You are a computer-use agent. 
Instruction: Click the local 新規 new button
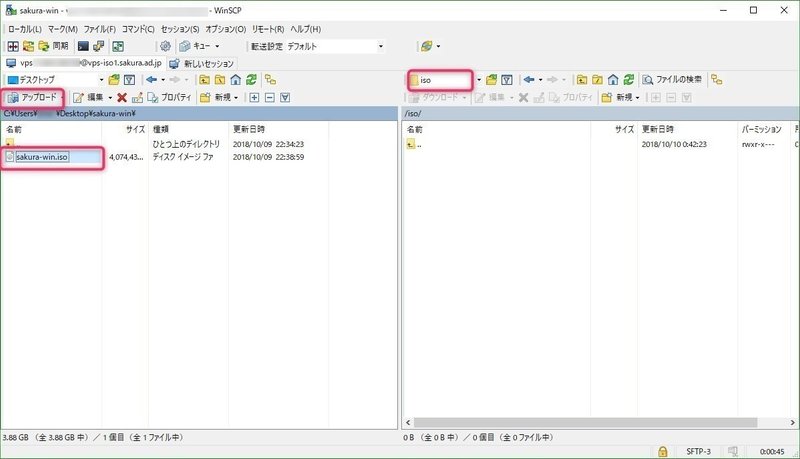[x=216, y=97]
